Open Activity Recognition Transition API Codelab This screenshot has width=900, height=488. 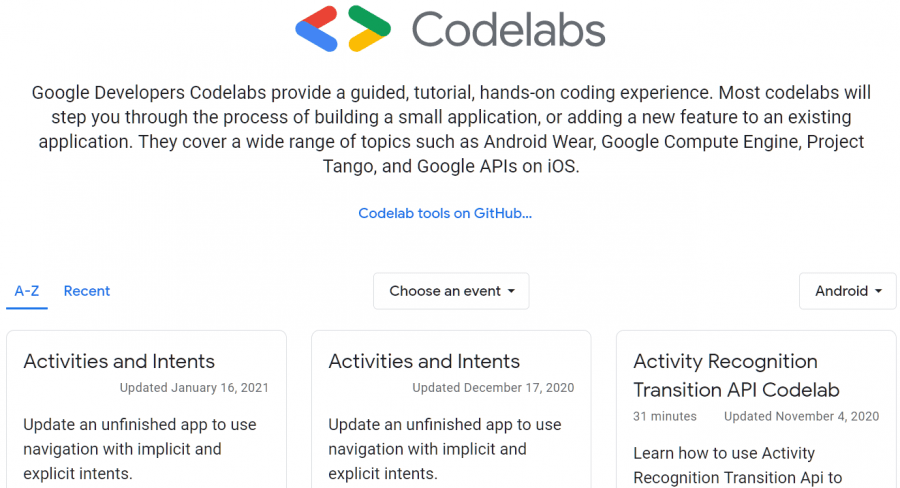736,375
